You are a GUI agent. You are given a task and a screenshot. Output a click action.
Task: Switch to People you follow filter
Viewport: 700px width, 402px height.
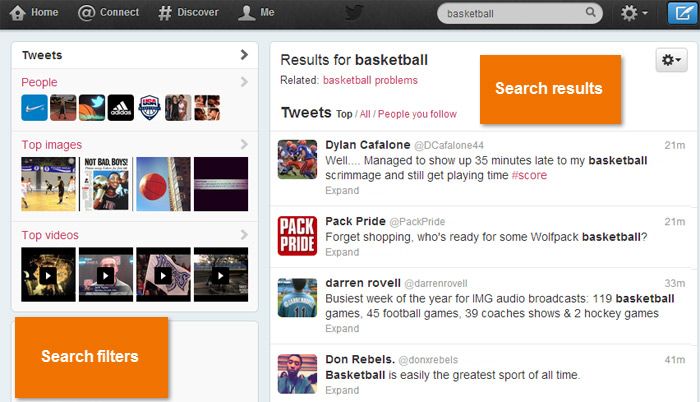pos(417,114)
